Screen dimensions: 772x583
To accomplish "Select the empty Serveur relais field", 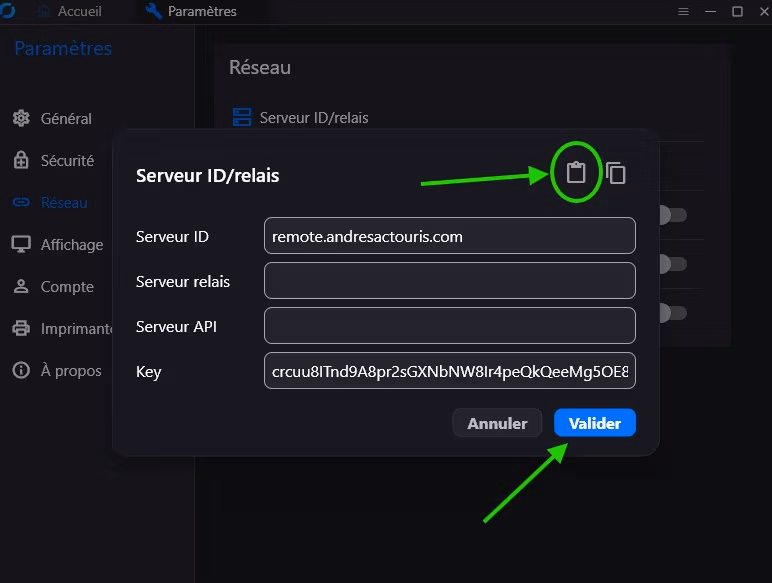I will point(450,281).
